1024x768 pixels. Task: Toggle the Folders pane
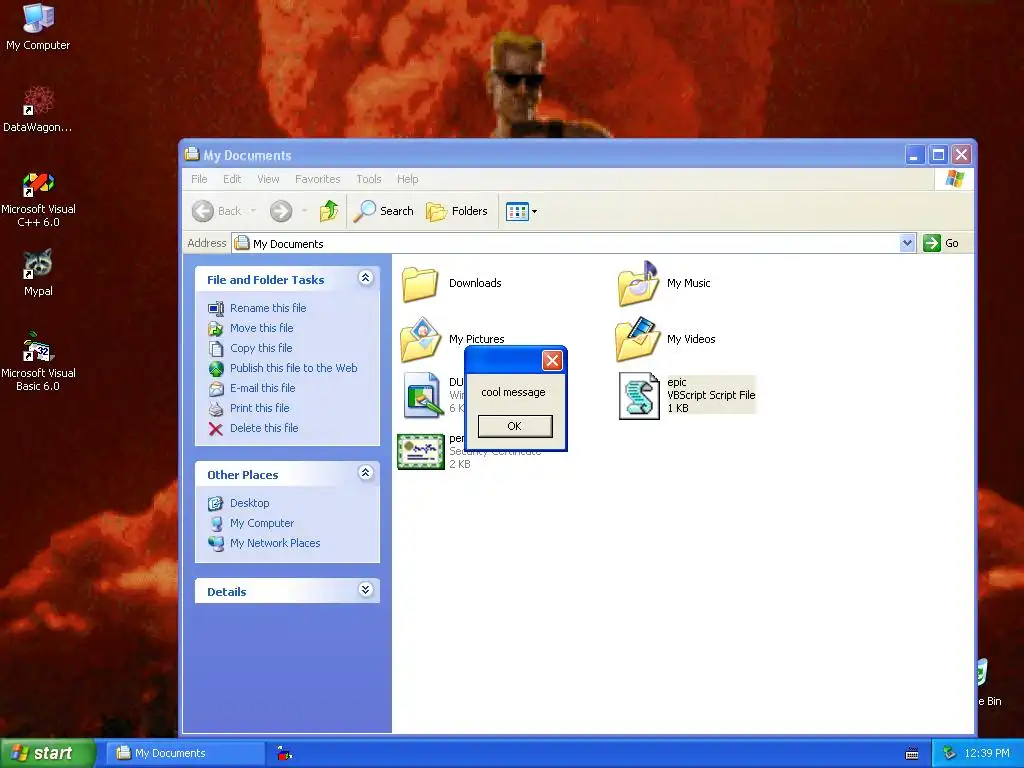[x=456, y=211]
